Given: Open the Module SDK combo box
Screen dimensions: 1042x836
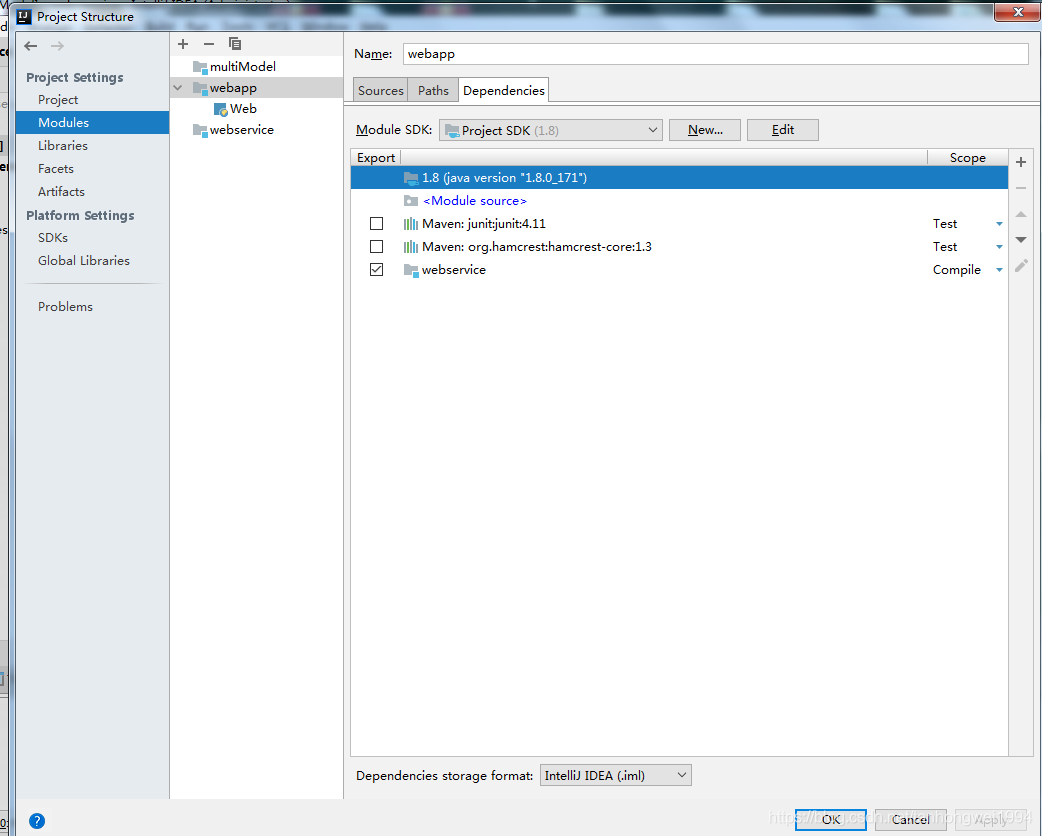Looking at the screenshot, I should click(551, 130).
